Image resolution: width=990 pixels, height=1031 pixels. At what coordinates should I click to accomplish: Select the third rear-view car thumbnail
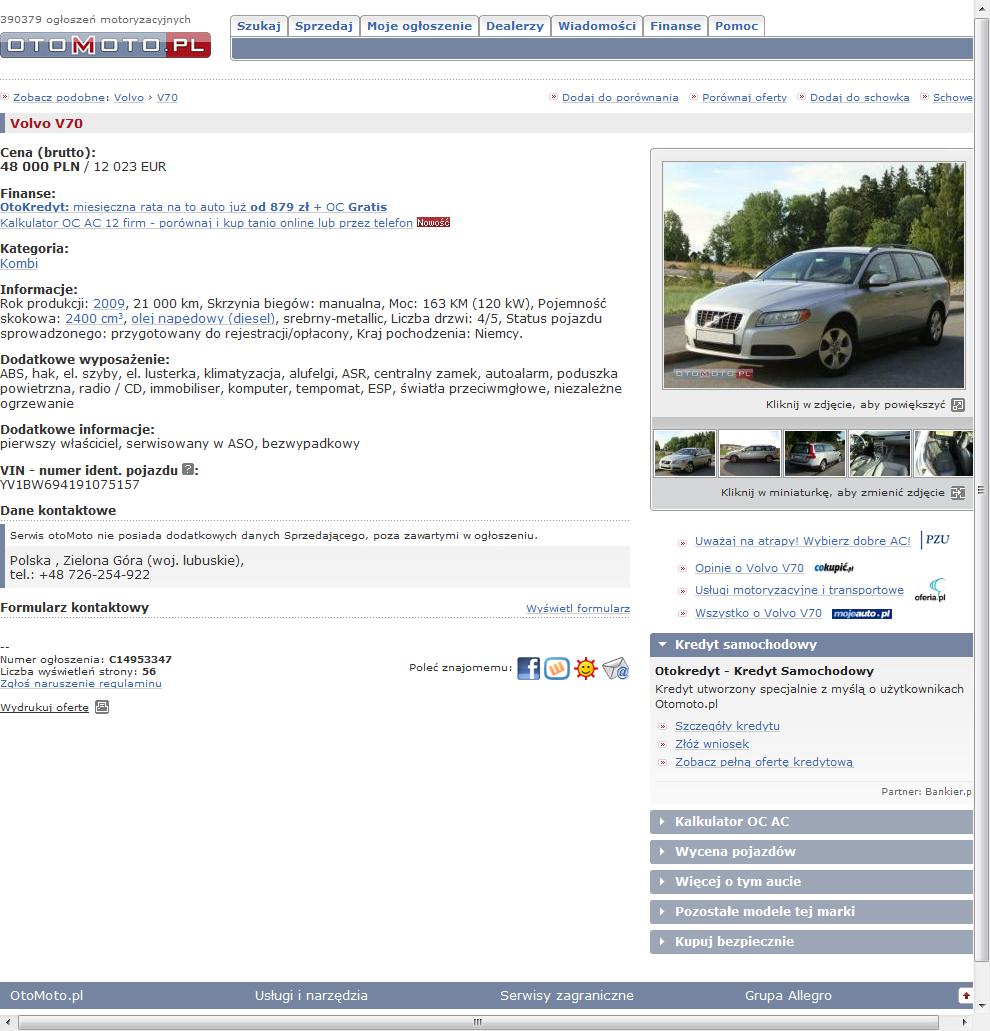pos(814,453)
